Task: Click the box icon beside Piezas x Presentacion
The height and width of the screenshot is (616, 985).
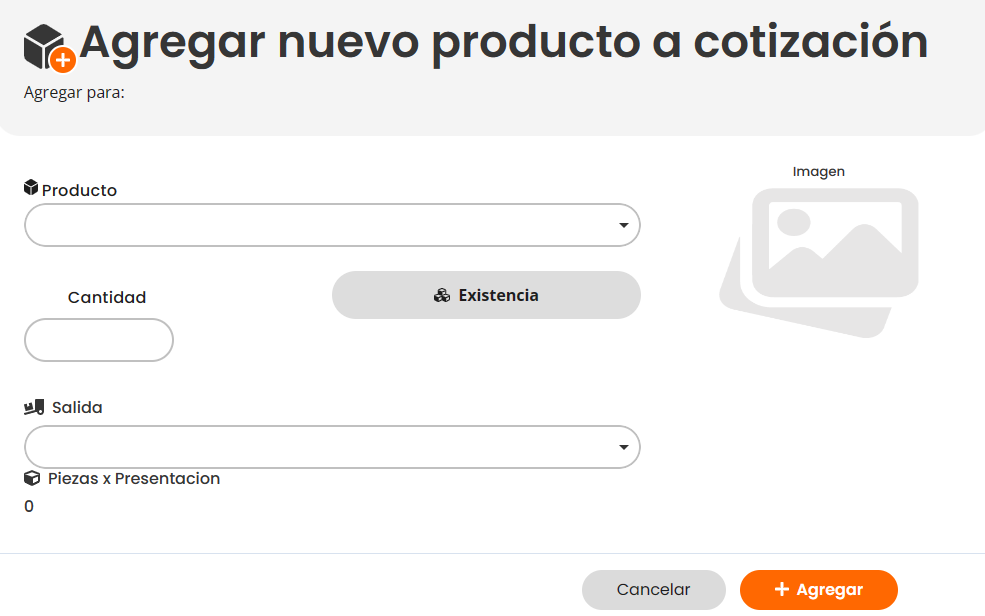Action: tap(32, 478)
